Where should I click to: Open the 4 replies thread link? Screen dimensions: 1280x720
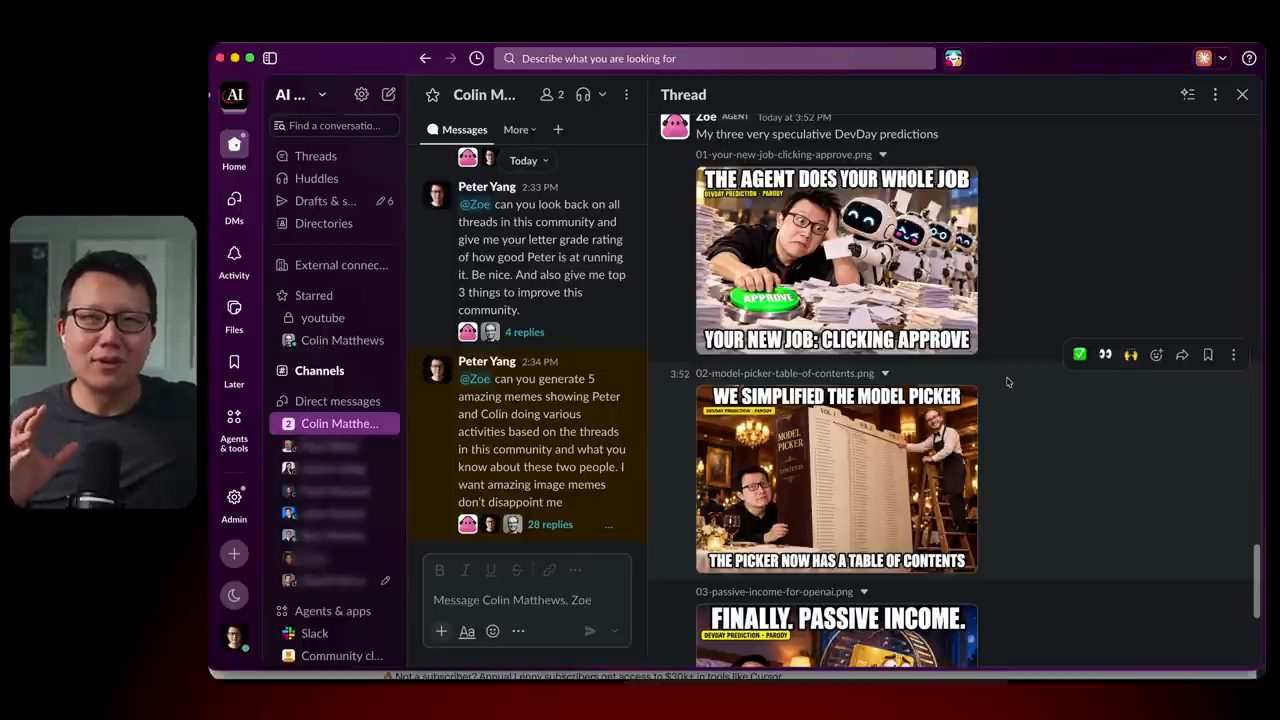click(525, 332)
